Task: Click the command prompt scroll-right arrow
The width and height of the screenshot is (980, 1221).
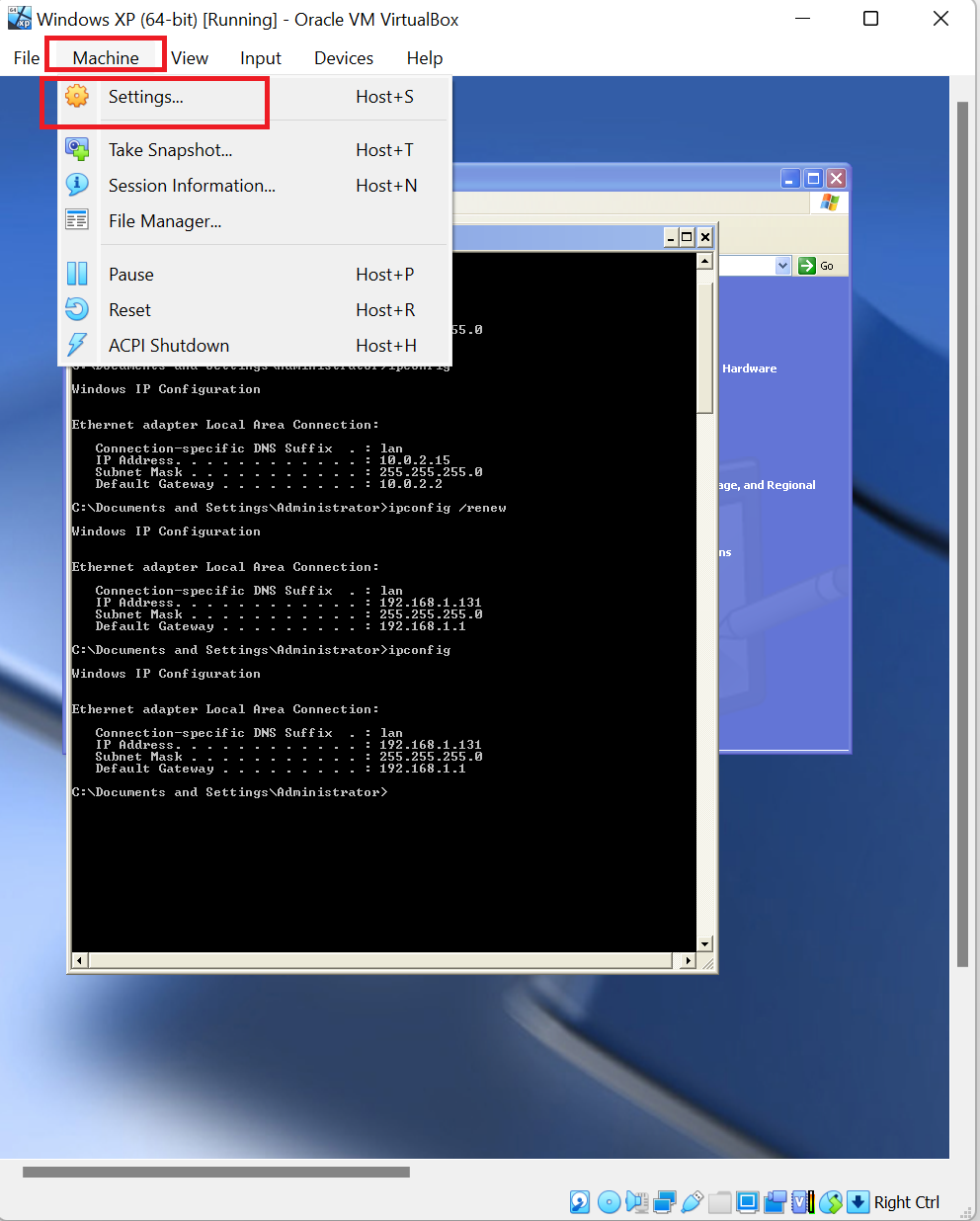Action: coord(689,960)
